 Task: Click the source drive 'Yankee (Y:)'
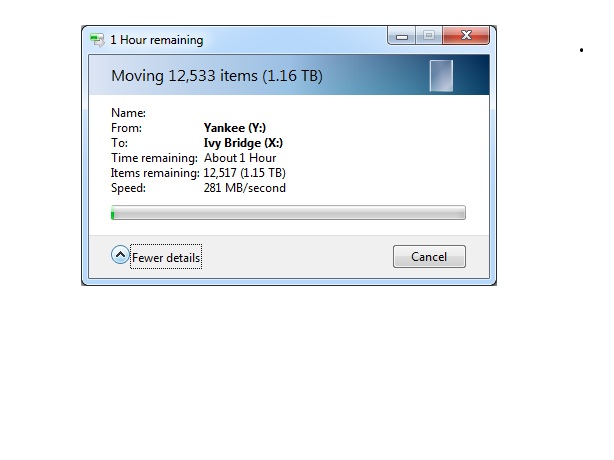(235, 128)
